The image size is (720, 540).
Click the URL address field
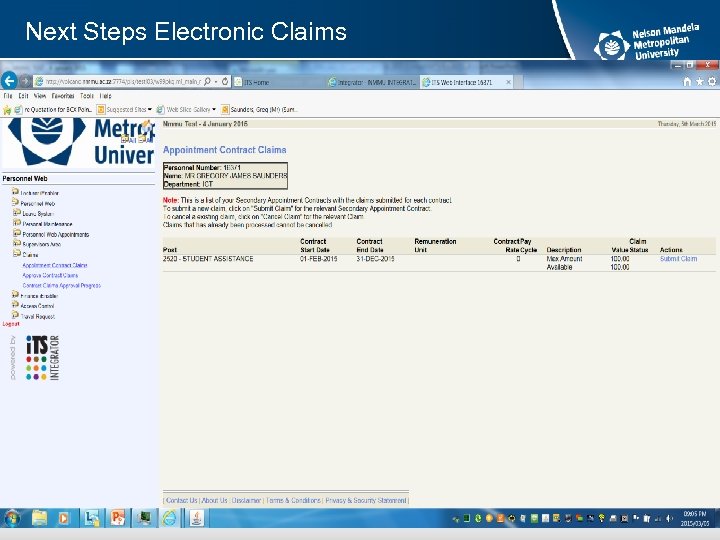point(123,82)
